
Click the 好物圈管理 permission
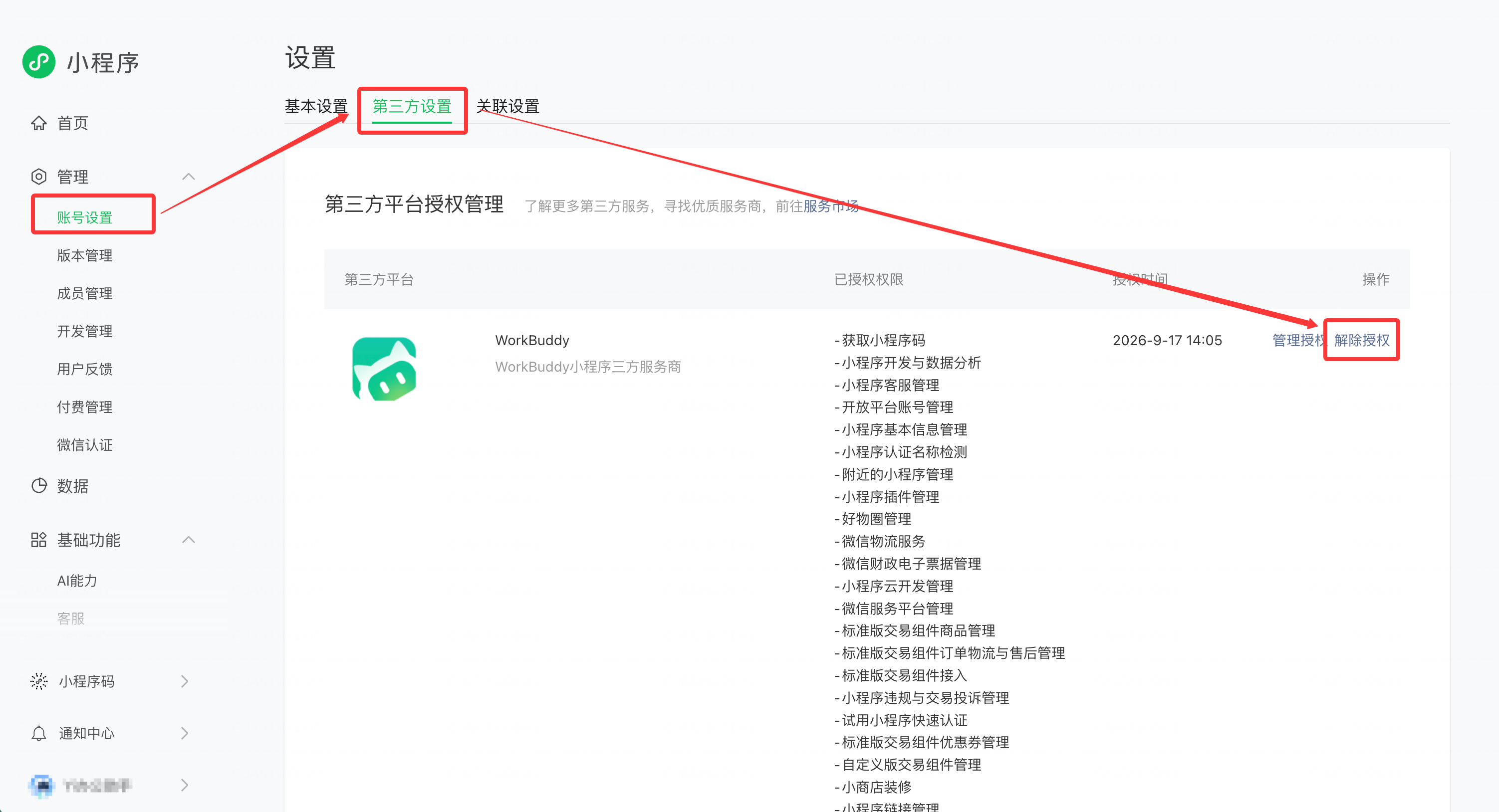(x=872, y=519)
